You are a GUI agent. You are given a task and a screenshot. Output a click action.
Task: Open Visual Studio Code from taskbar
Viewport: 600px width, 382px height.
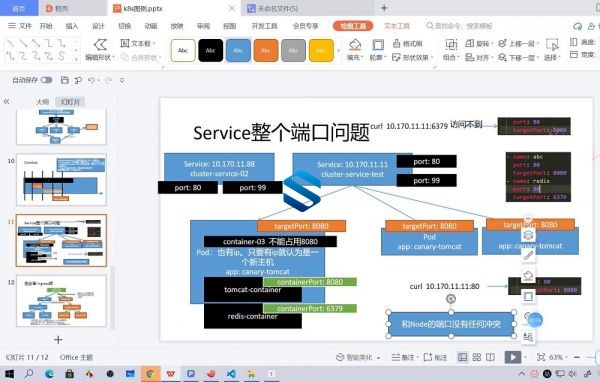(231, 374)
